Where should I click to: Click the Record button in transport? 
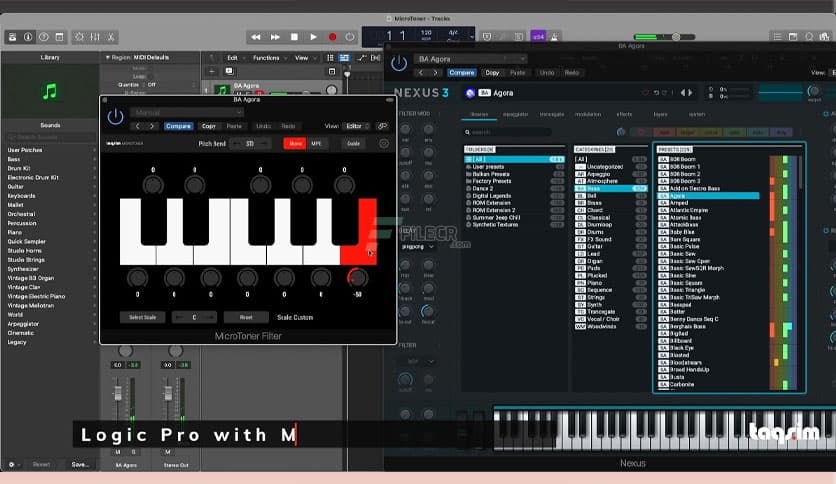[331, 37]
